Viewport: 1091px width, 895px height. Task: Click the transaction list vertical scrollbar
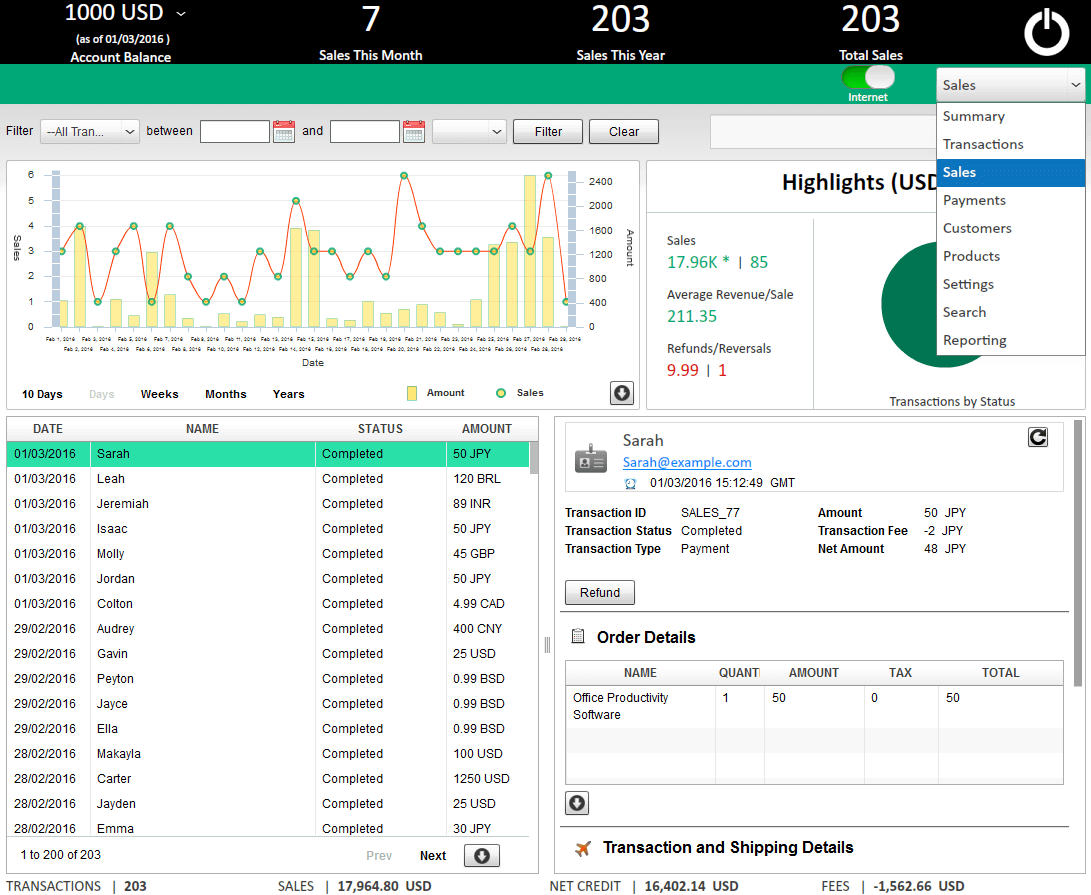[x=534, y=458]
